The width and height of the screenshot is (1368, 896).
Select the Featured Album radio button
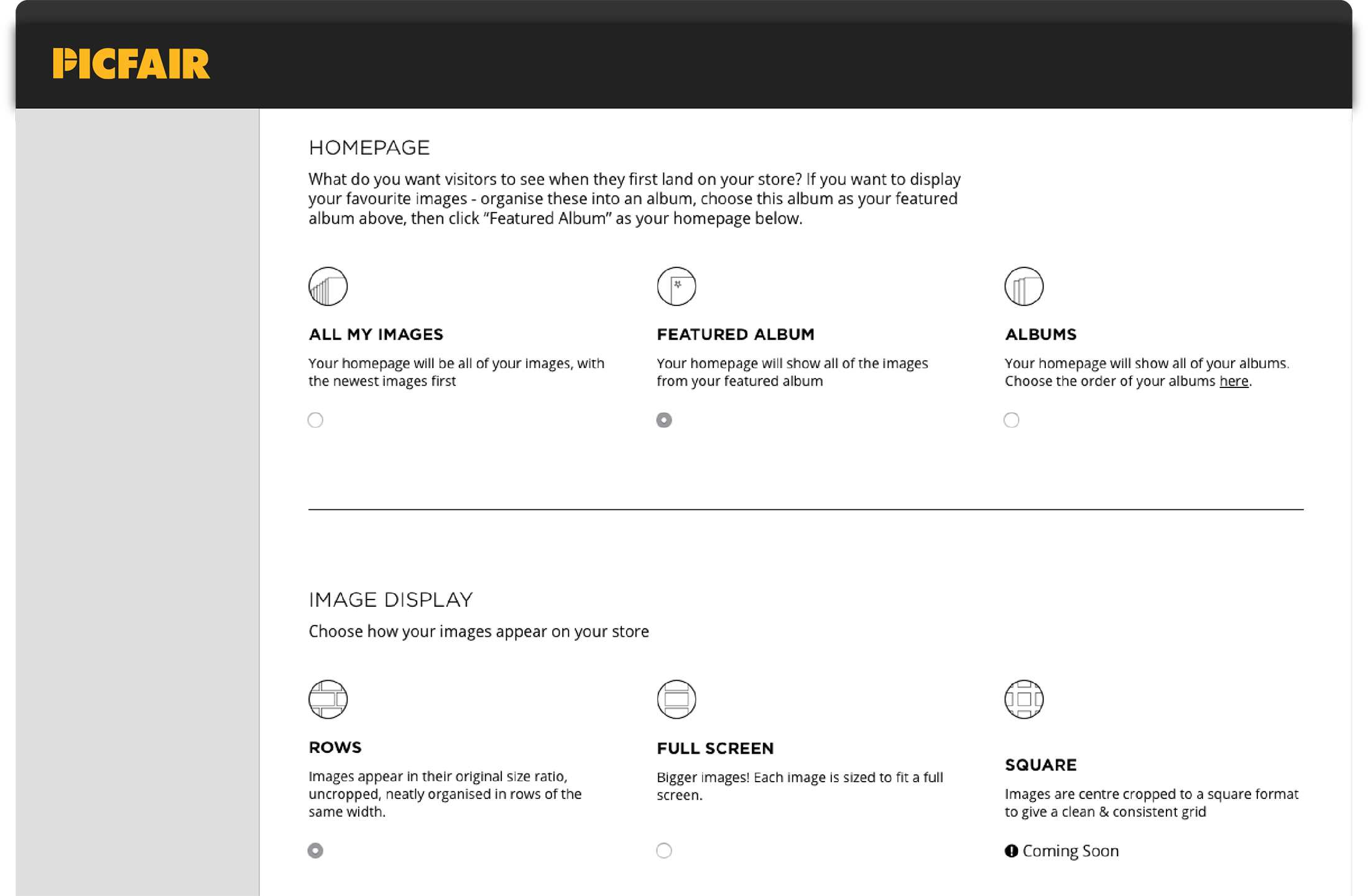pyautogui.click(x=664, y=420)
